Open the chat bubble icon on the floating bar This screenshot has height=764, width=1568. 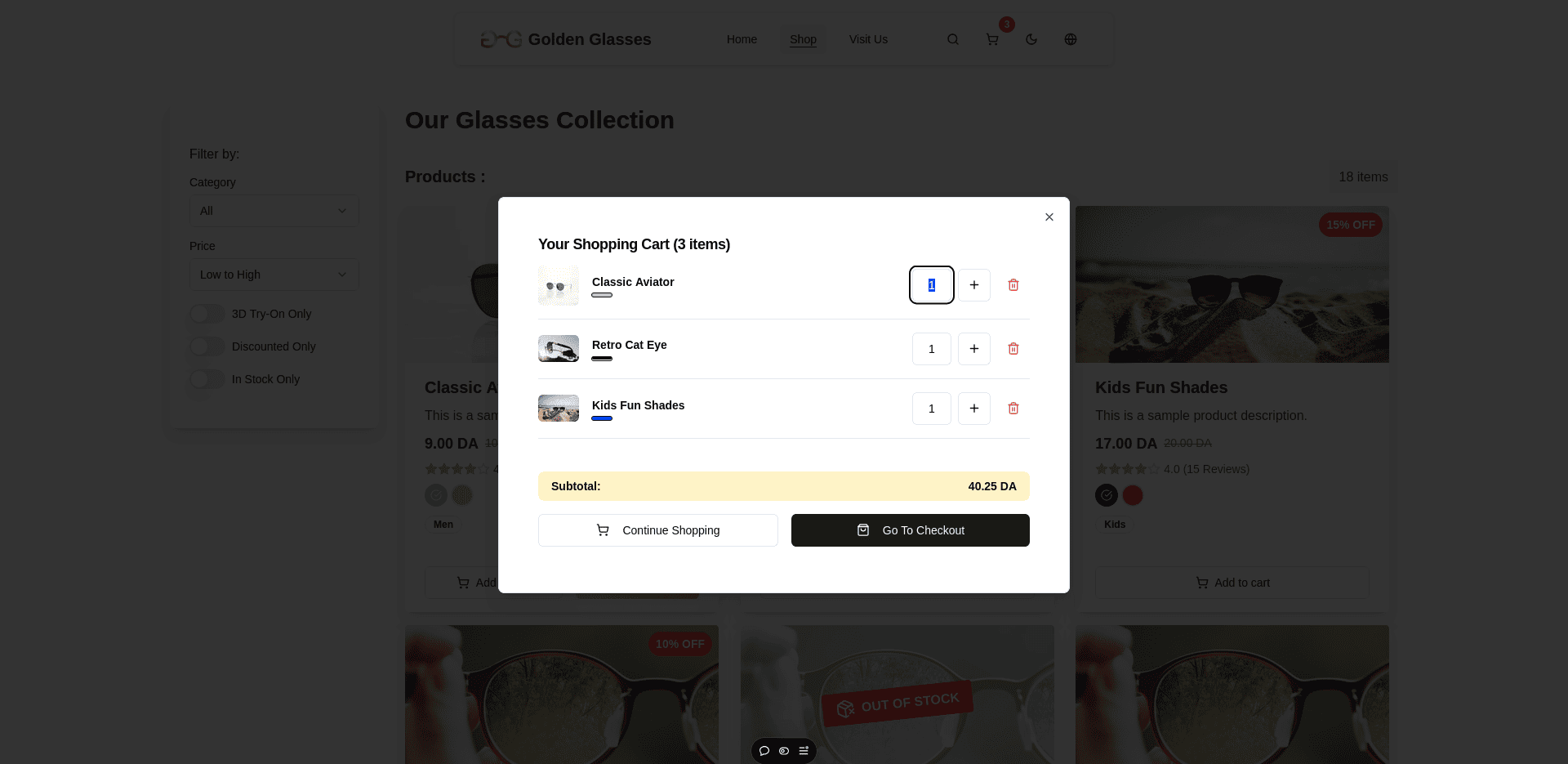click(764, 750)
